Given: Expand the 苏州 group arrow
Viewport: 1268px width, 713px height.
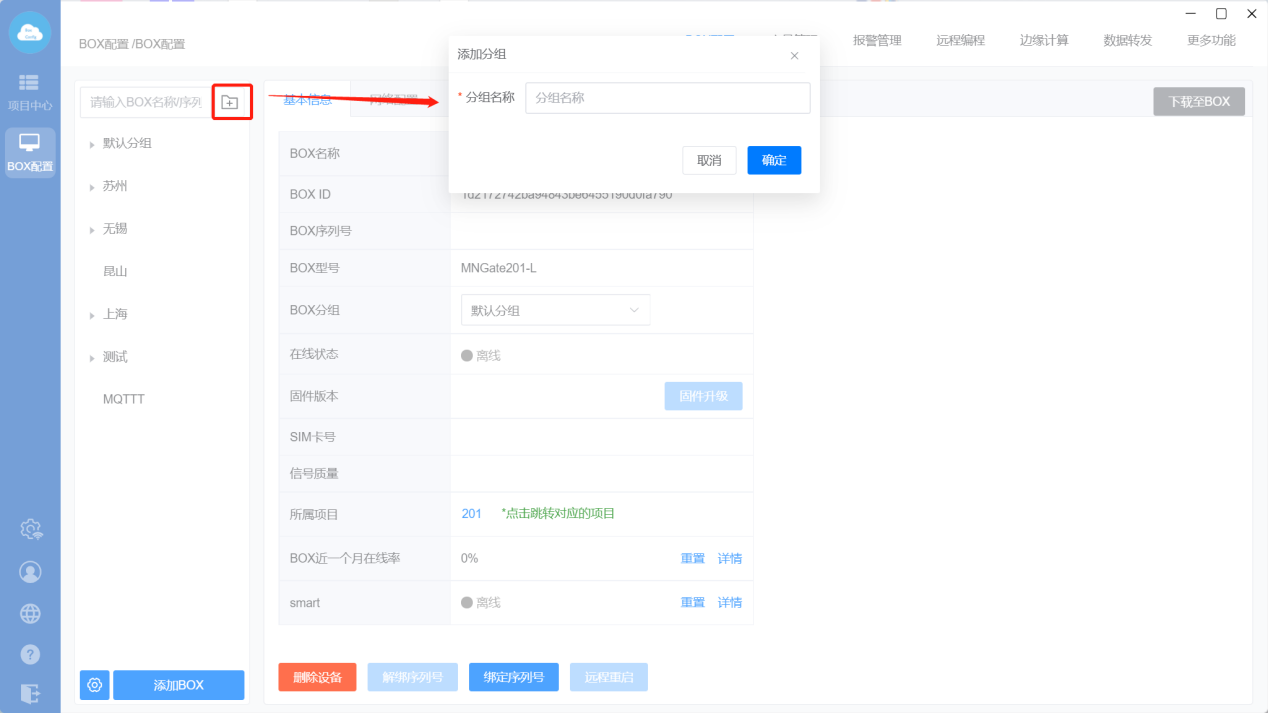Looking at the screenshot, I should [92, 187].
